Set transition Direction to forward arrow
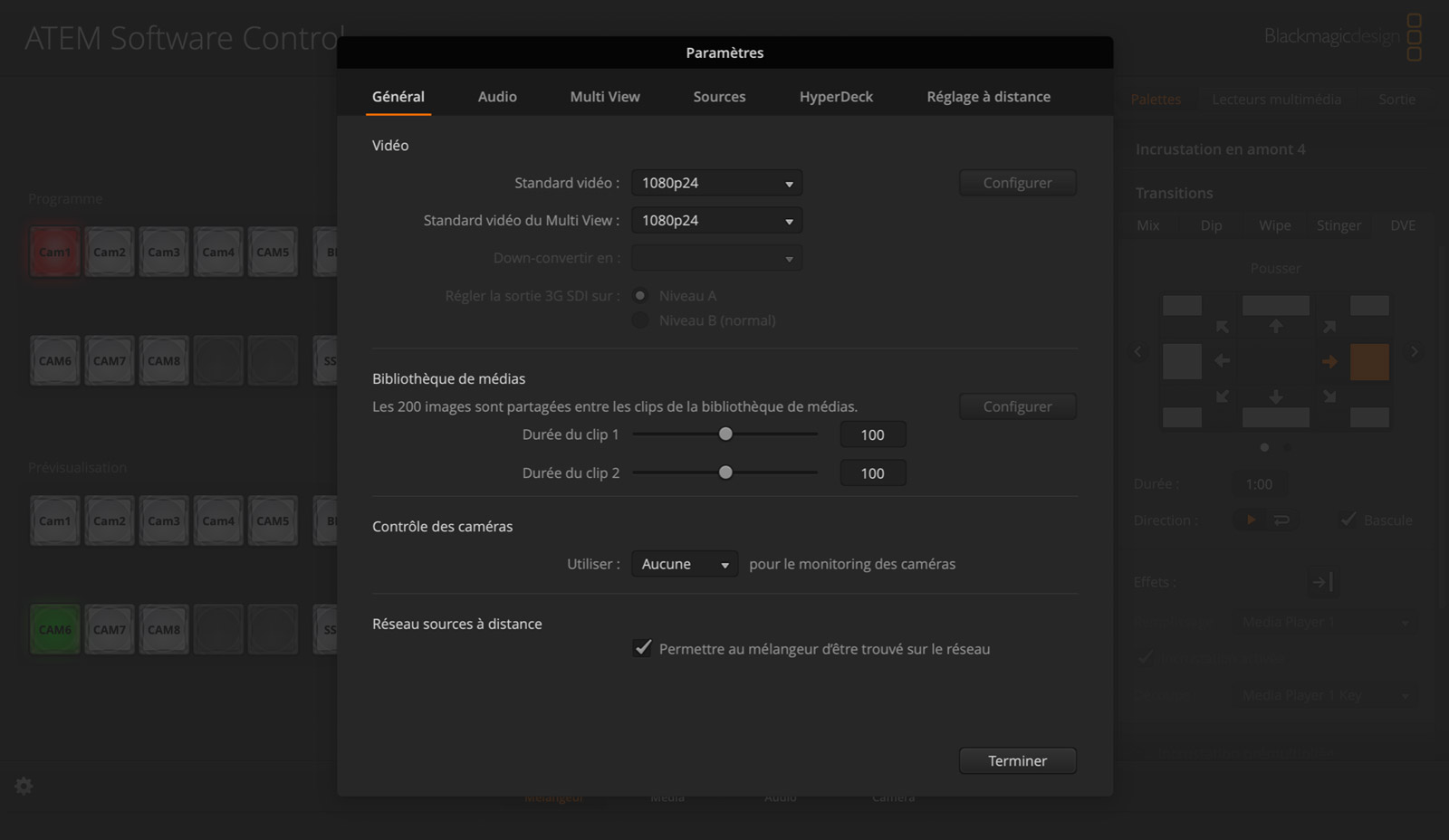 [x=1251, y=520]
